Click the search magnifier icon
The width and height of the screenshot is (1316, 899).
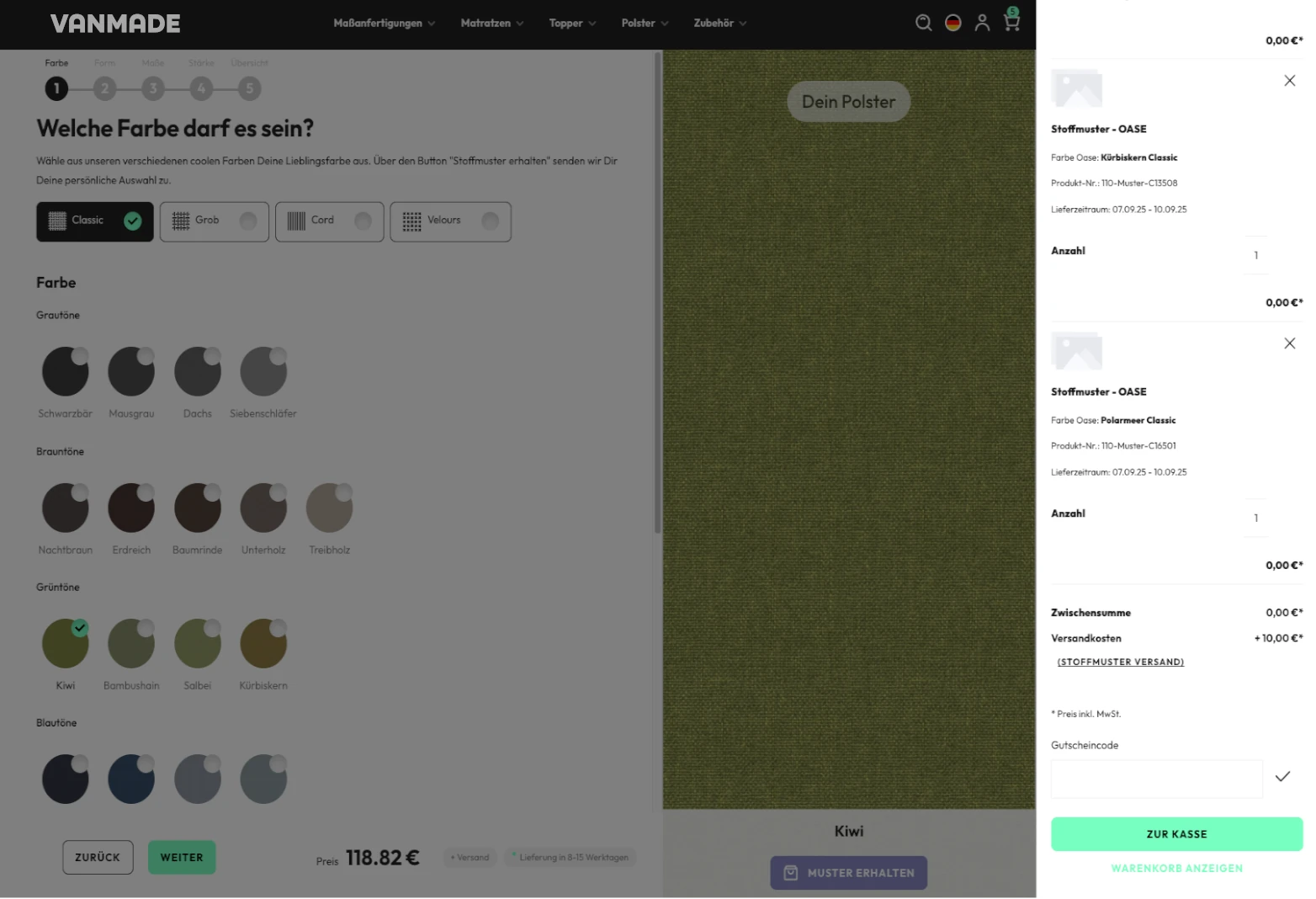(923, 23)
